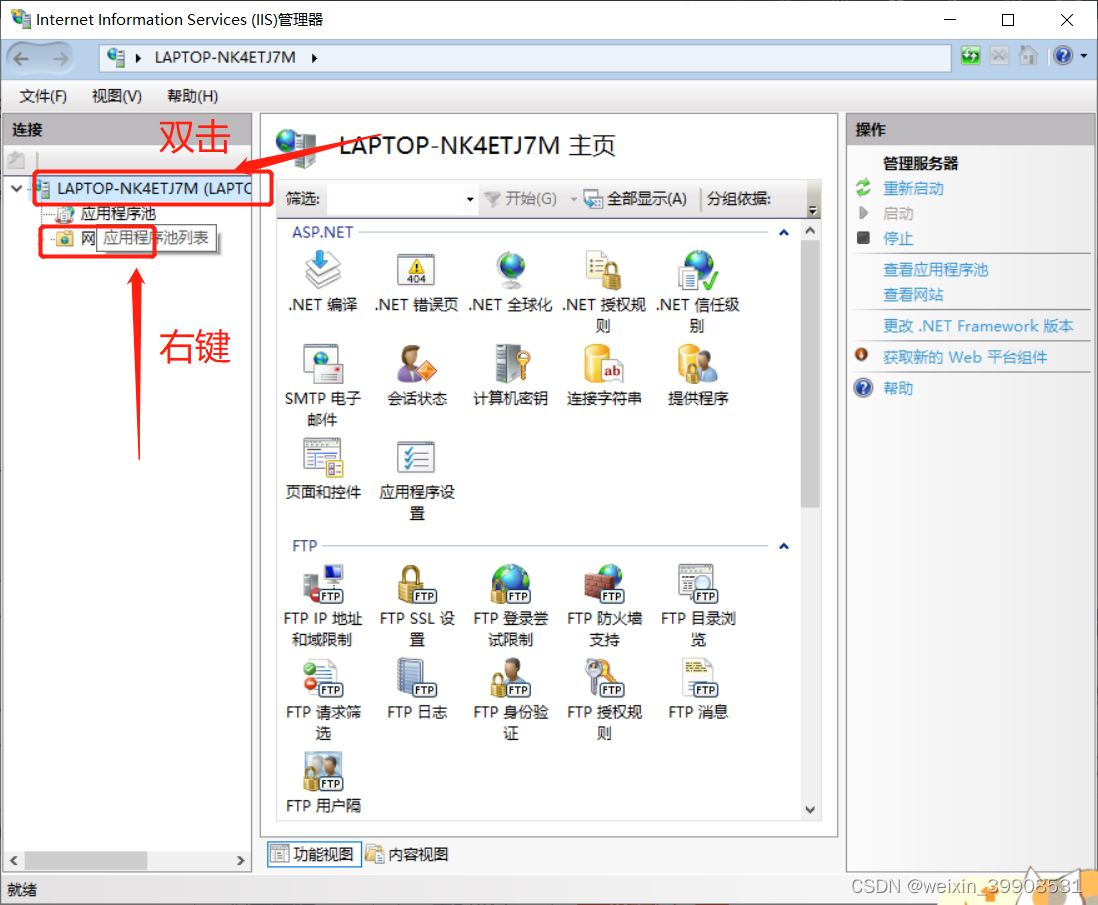
Task: Open the 应用程序设置 icon
Action: click(417, 458)
